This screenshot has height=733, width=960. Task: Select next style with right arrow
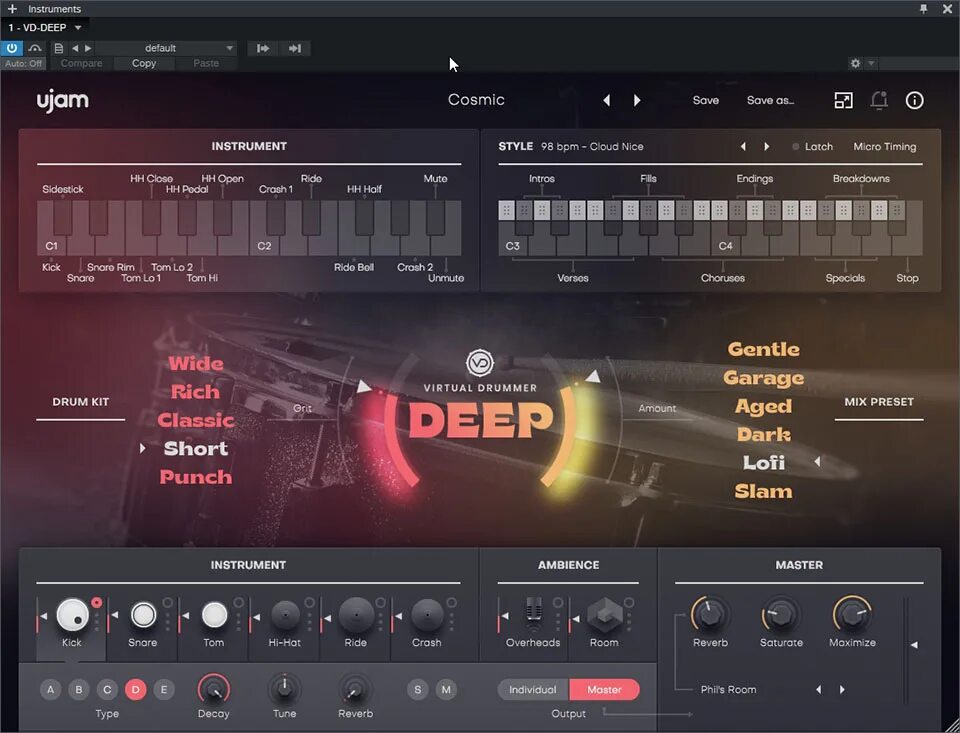tap(767, 146)
